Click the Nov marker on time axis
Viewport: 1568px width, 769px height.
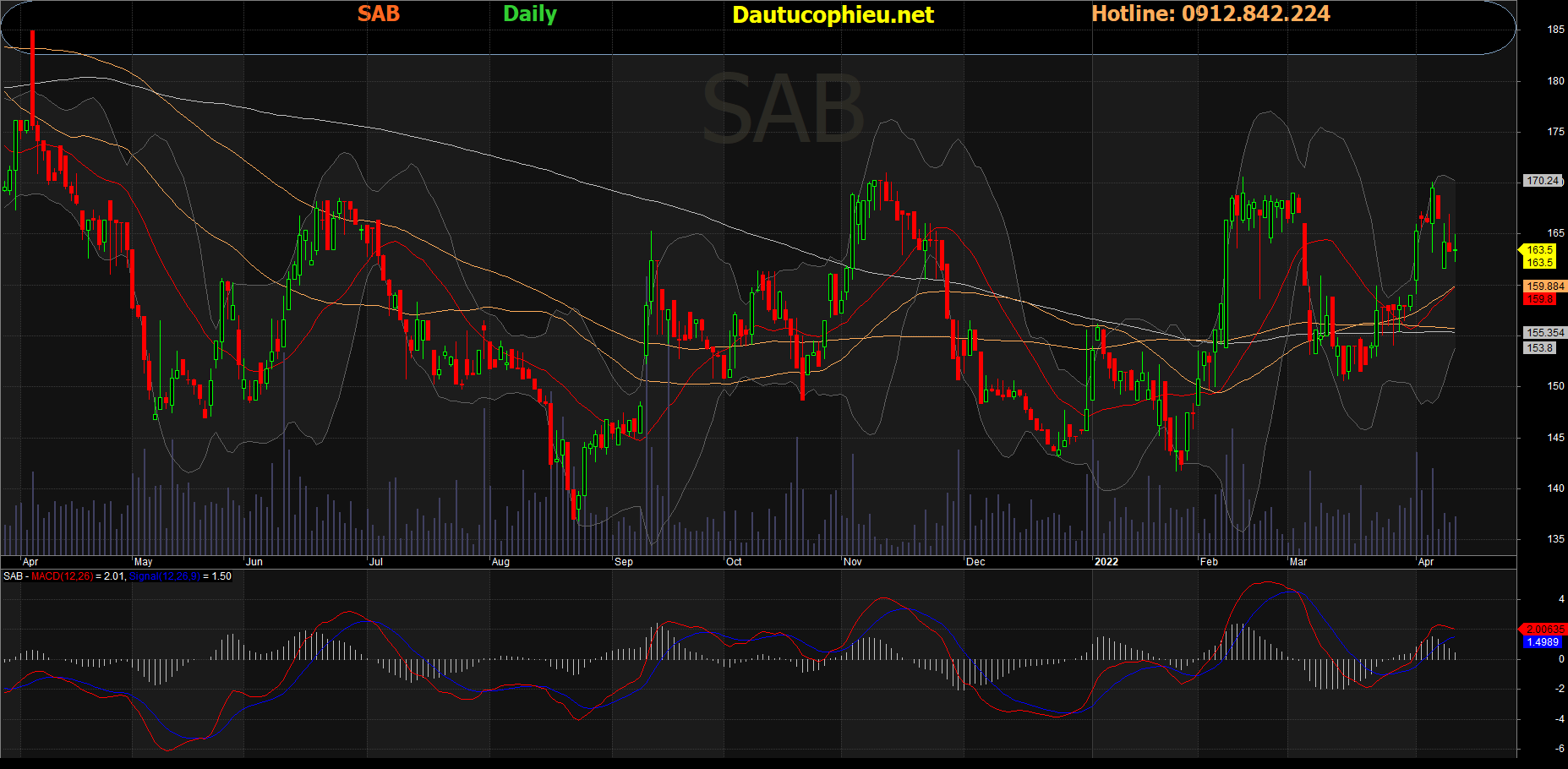(853, 562)
